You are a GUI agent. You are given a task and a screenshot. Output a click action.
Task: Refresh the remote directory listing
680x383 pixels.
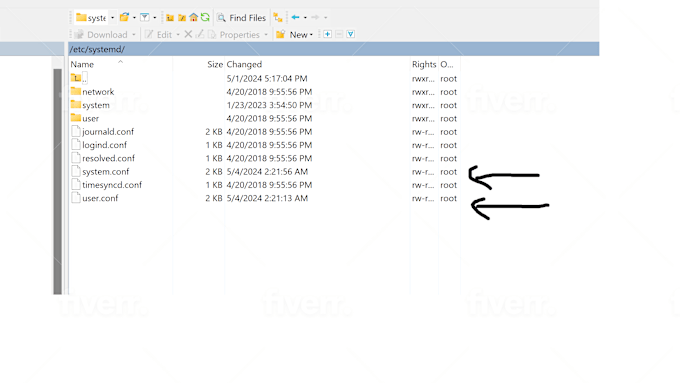point(205,17)
